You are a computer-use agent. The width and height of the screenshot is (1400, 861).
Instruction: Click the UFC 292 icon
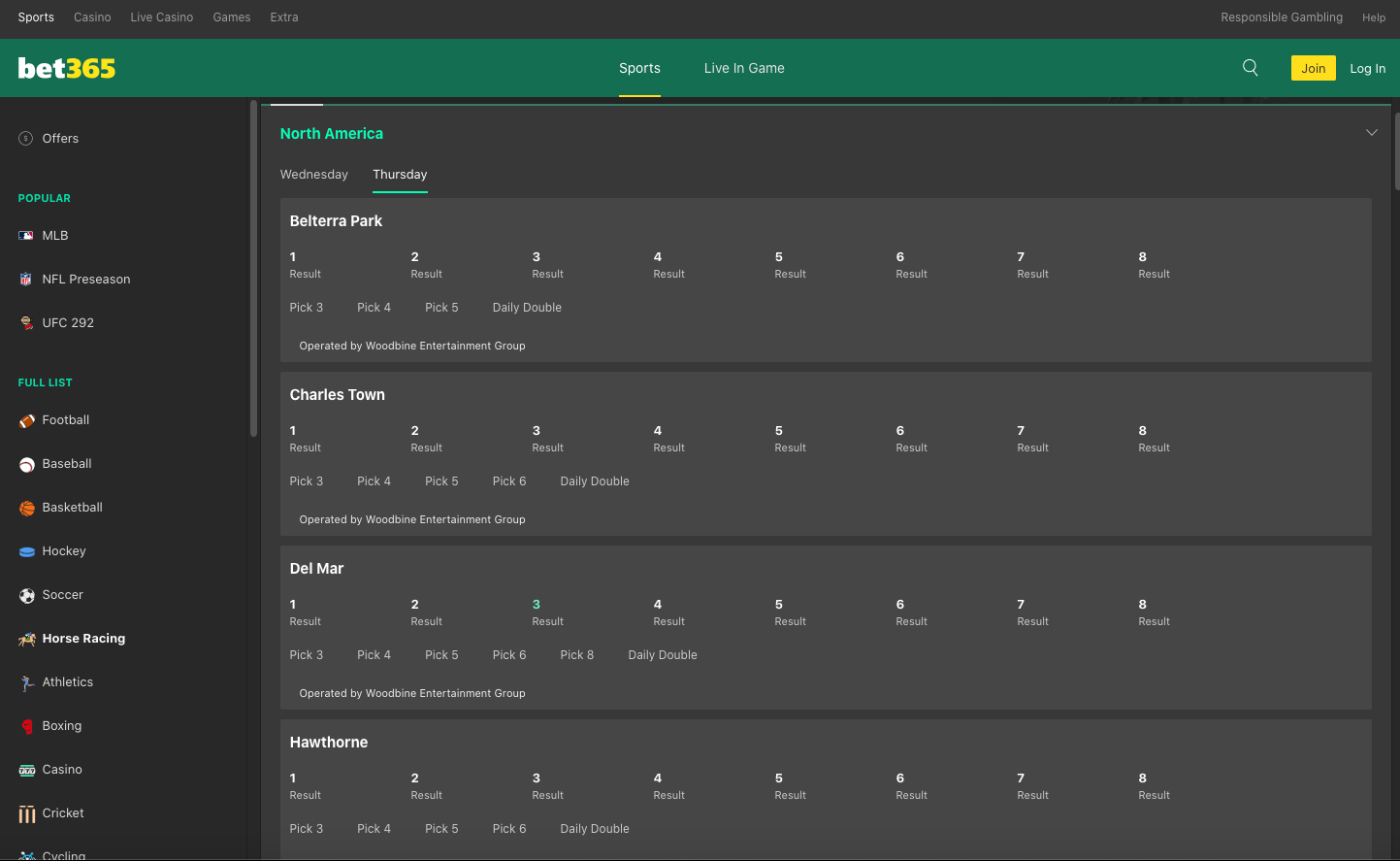[x=26, y=323]
